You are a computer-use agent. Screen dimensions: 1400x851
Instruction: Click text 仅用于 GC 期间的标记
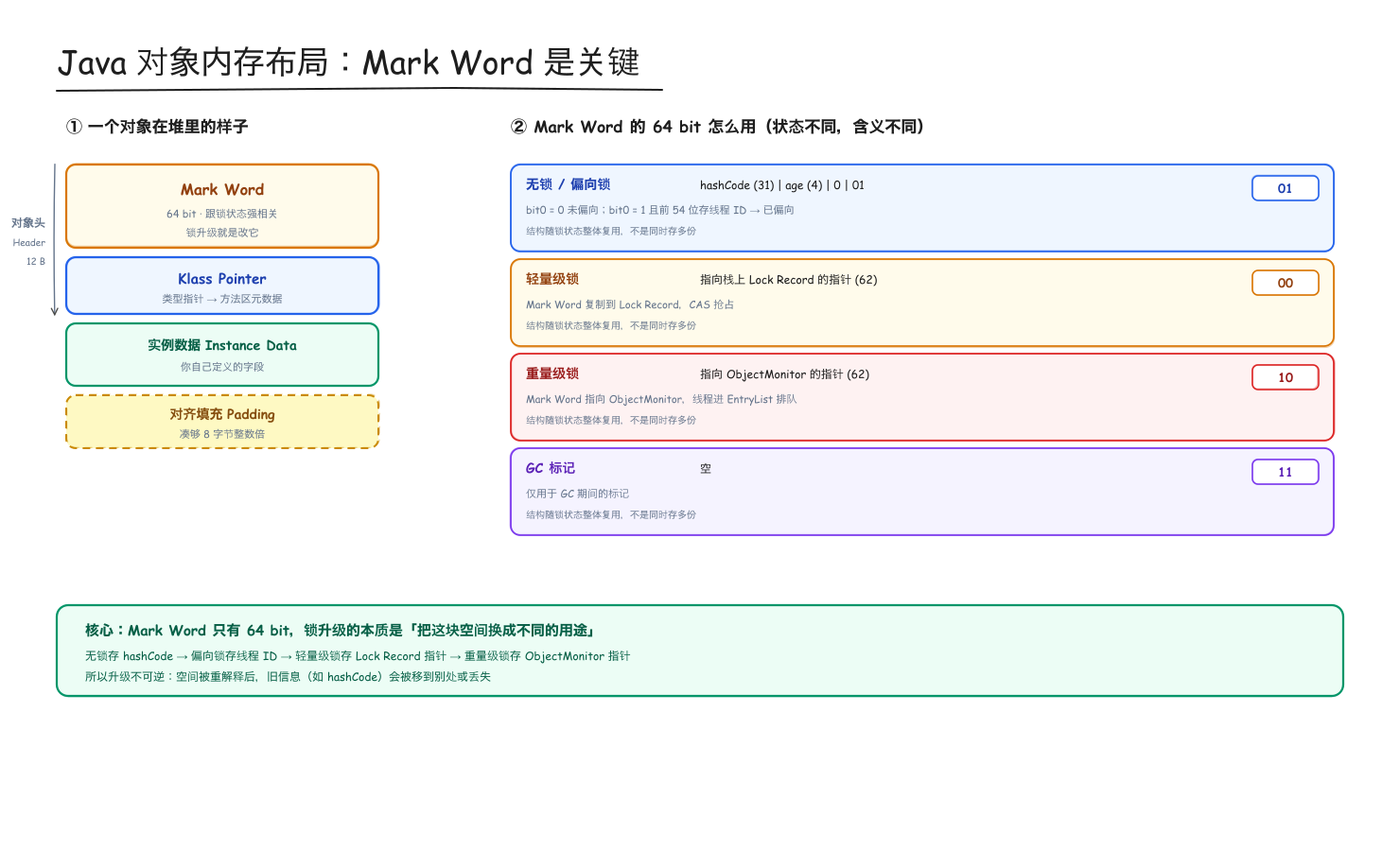577,494
